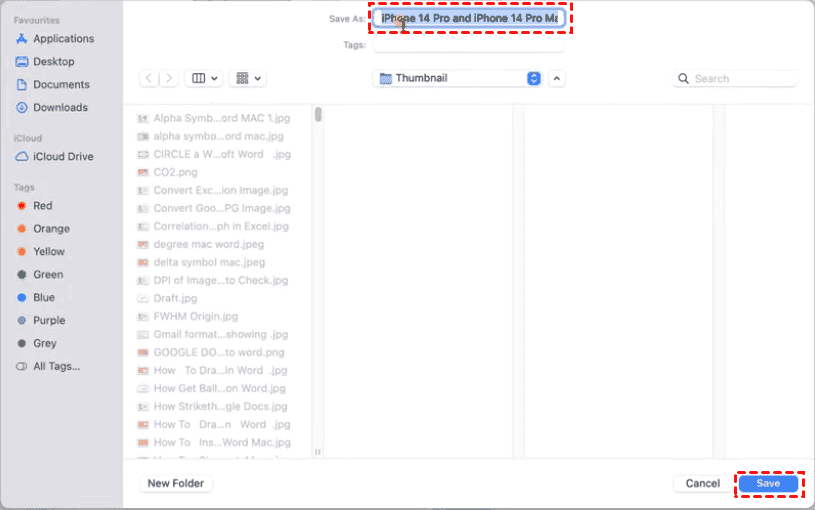Select delta symbol mac.jpeg
The image size is (815, 510).
[x=201, y=262]
